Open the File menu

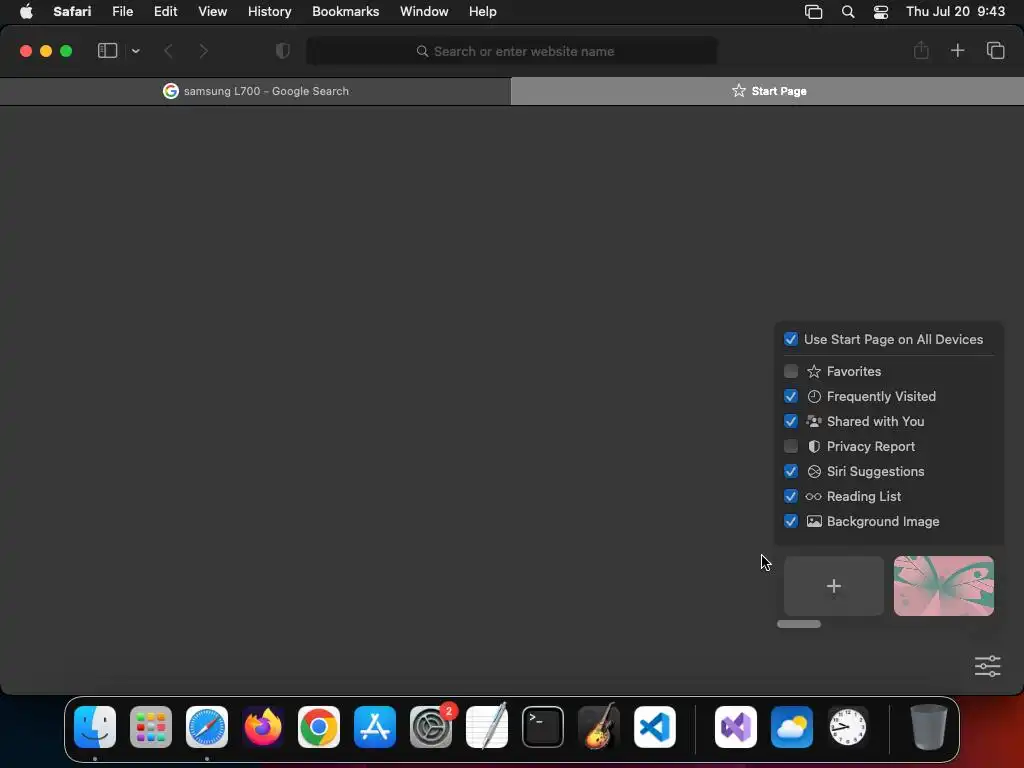pos(122,12)
